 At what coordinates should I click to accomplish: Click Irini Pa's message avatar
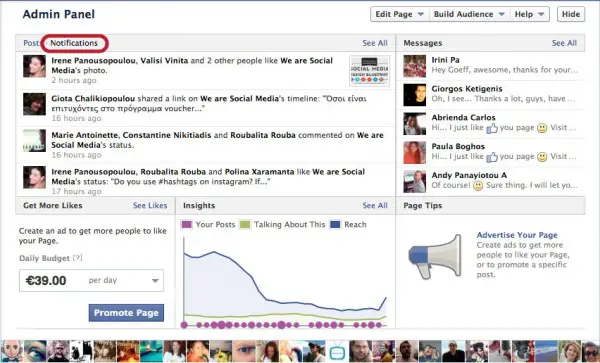pos(414,66)
